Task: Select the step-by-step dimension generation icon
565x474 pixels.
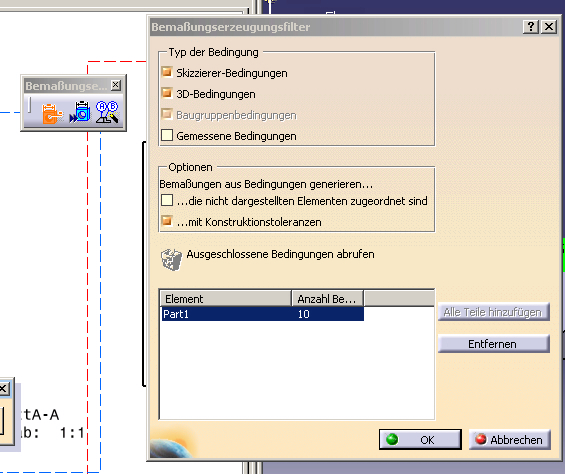Action: 80,111
